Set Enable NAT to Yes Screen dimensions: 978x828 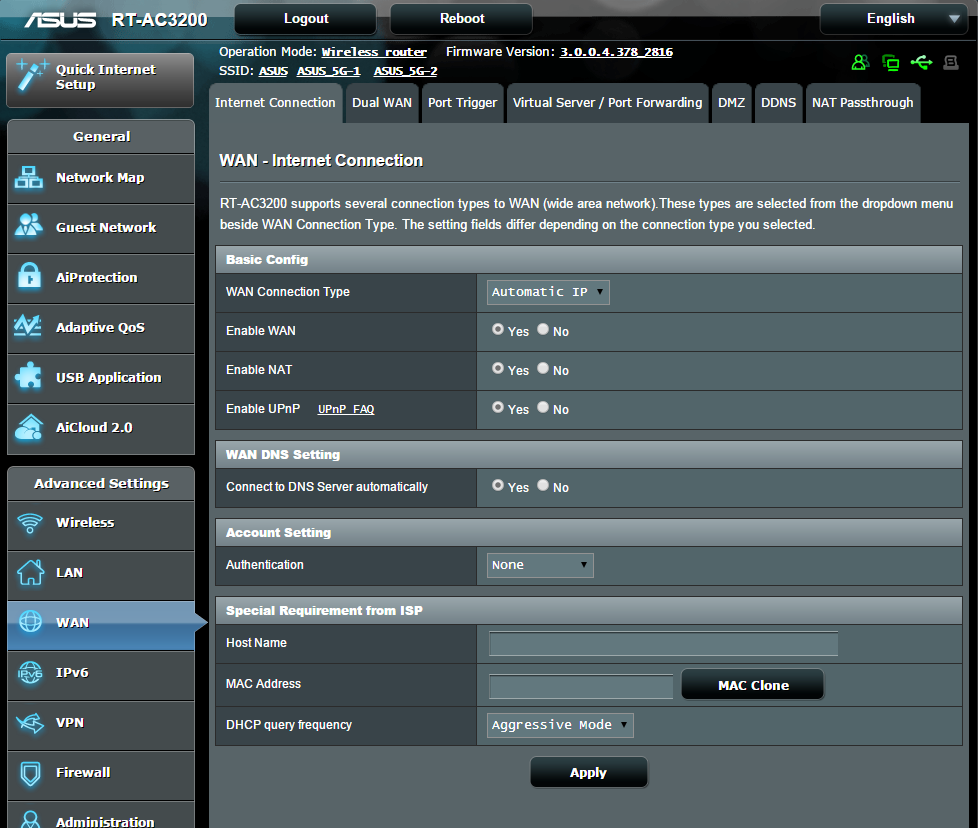[x=498, y=368]
